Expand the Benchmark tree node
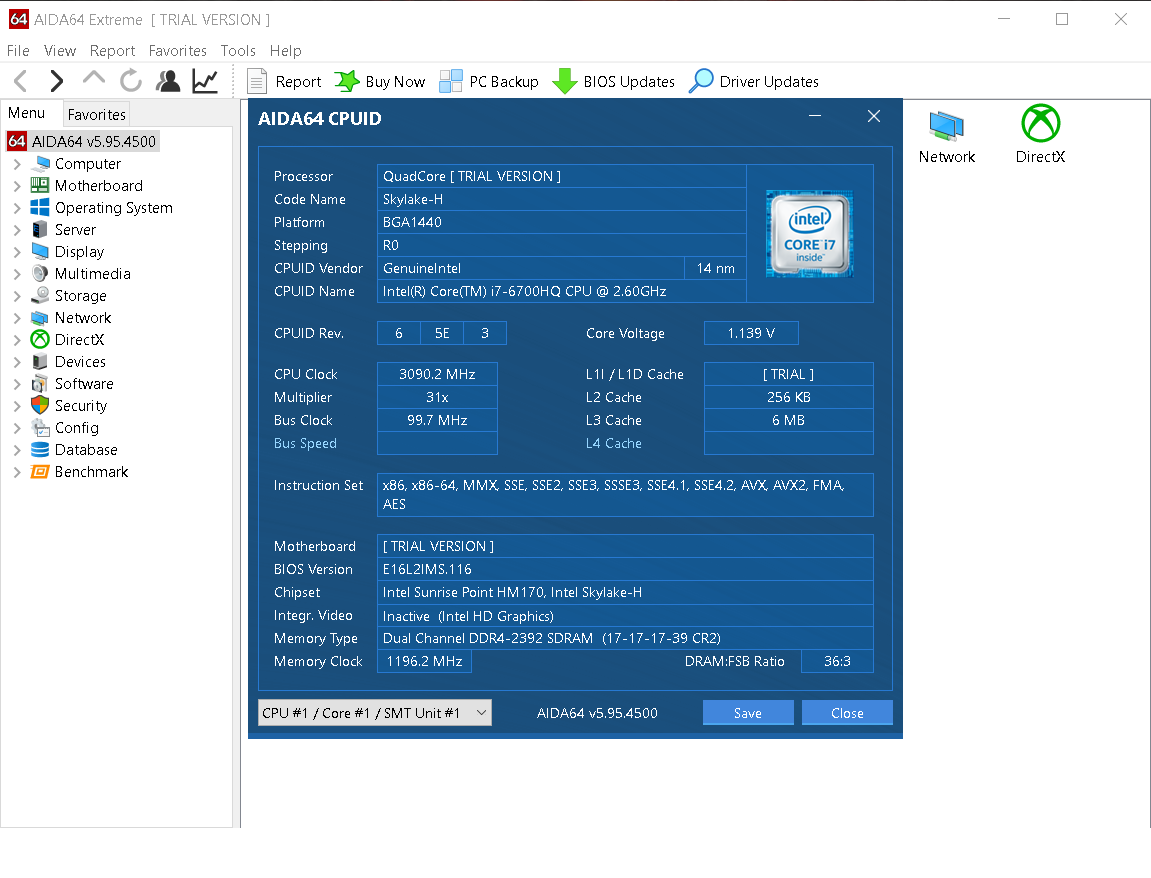Image resolution: width=1151 pixels, height=878 pixels. click(x=17, y=472)
